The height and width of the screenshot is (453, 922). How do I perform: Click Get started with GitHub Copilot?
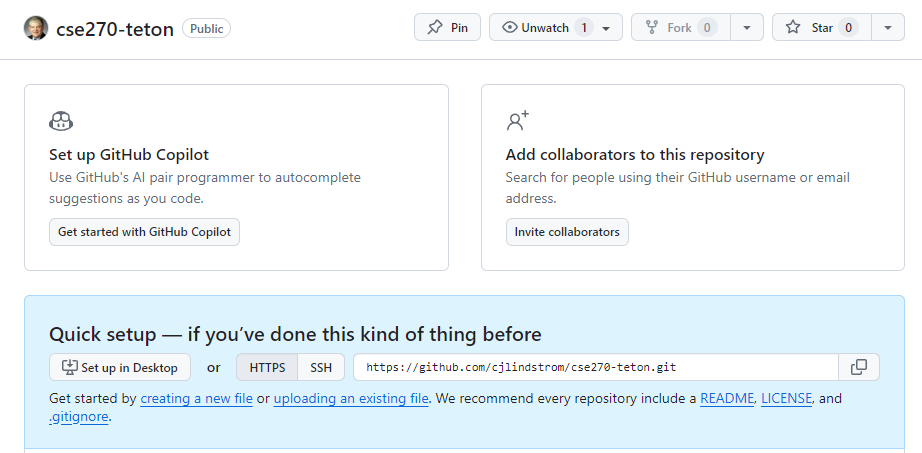click(144, 232)
